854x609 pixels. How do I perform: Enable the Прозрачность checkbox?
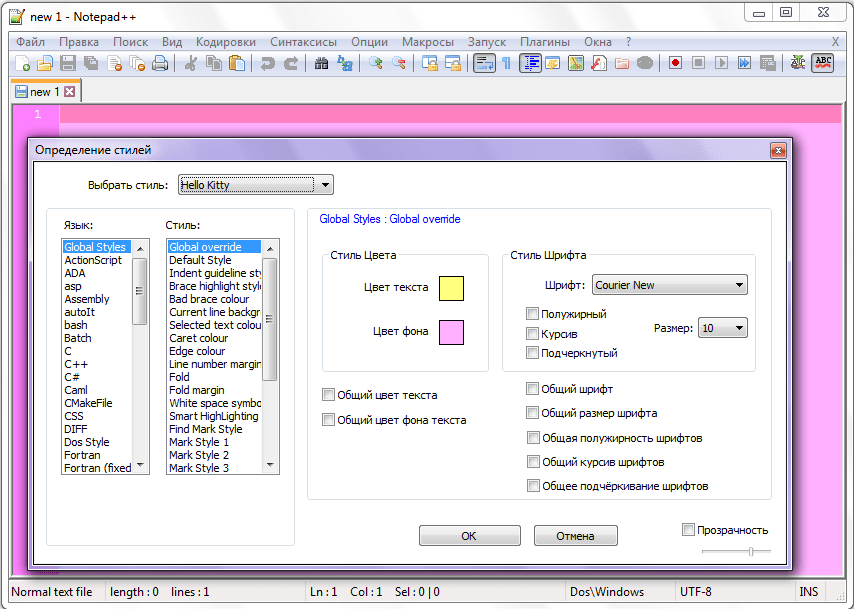(x=688, y=529)
